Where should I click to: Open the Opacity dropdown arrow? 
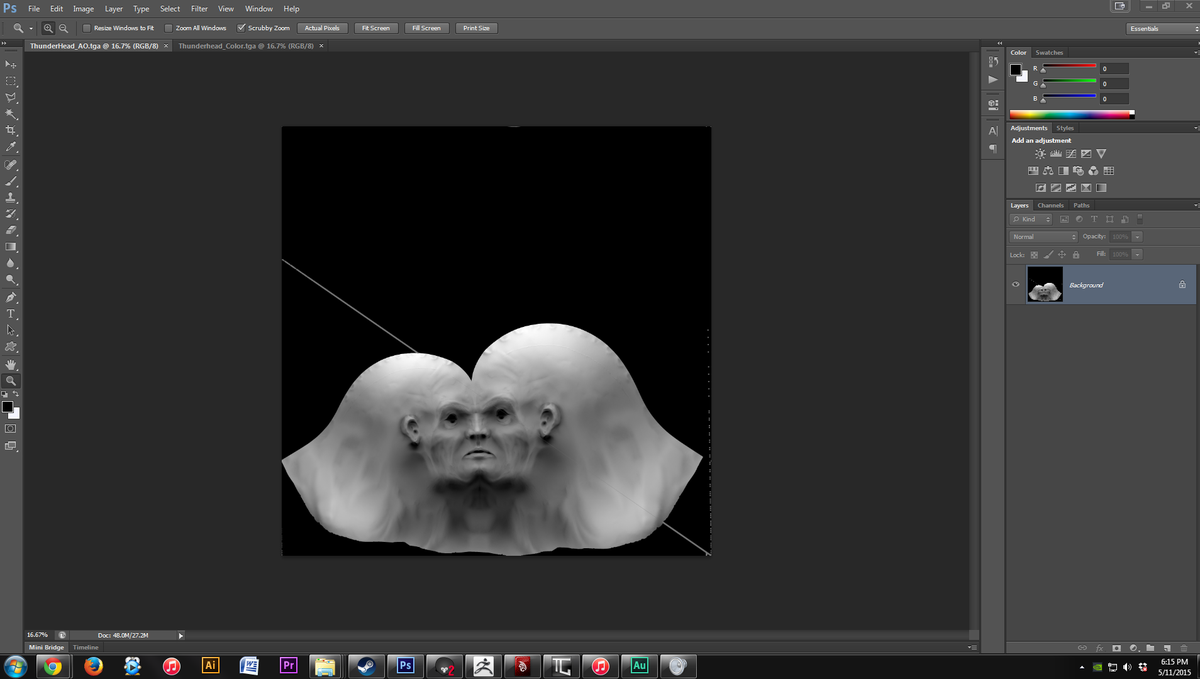(1137, 237)
